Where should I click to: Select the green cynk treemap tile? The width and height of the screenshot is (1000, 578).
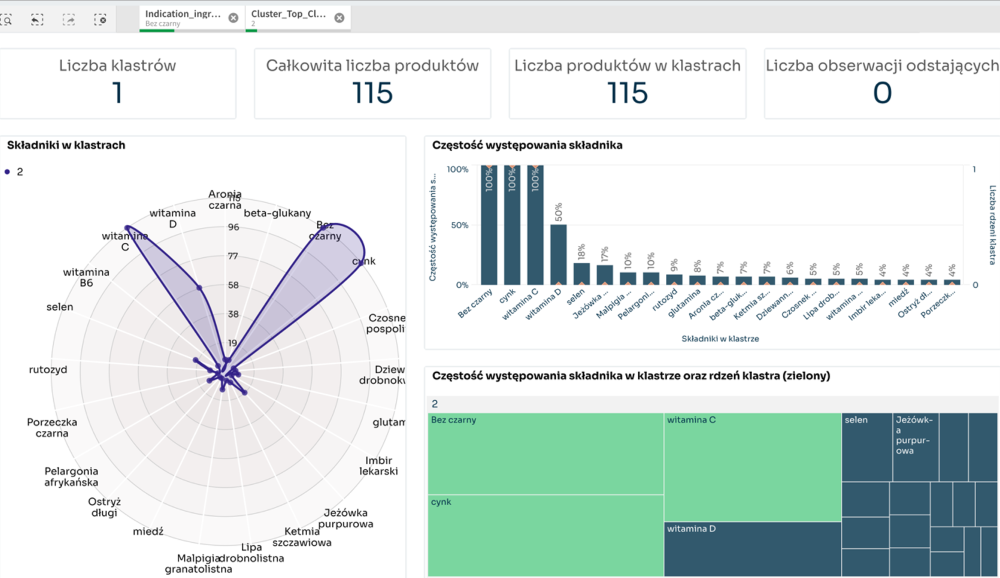545,535
